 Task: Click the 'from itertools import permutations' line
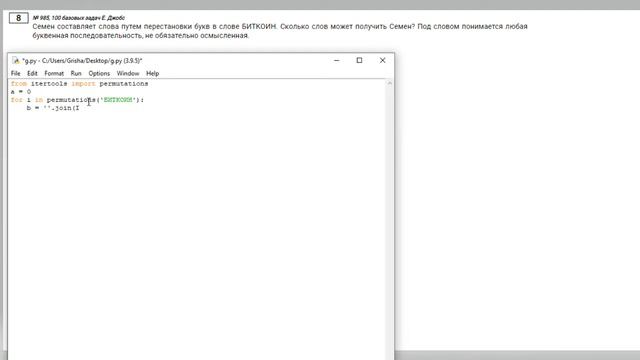[80, 84]
